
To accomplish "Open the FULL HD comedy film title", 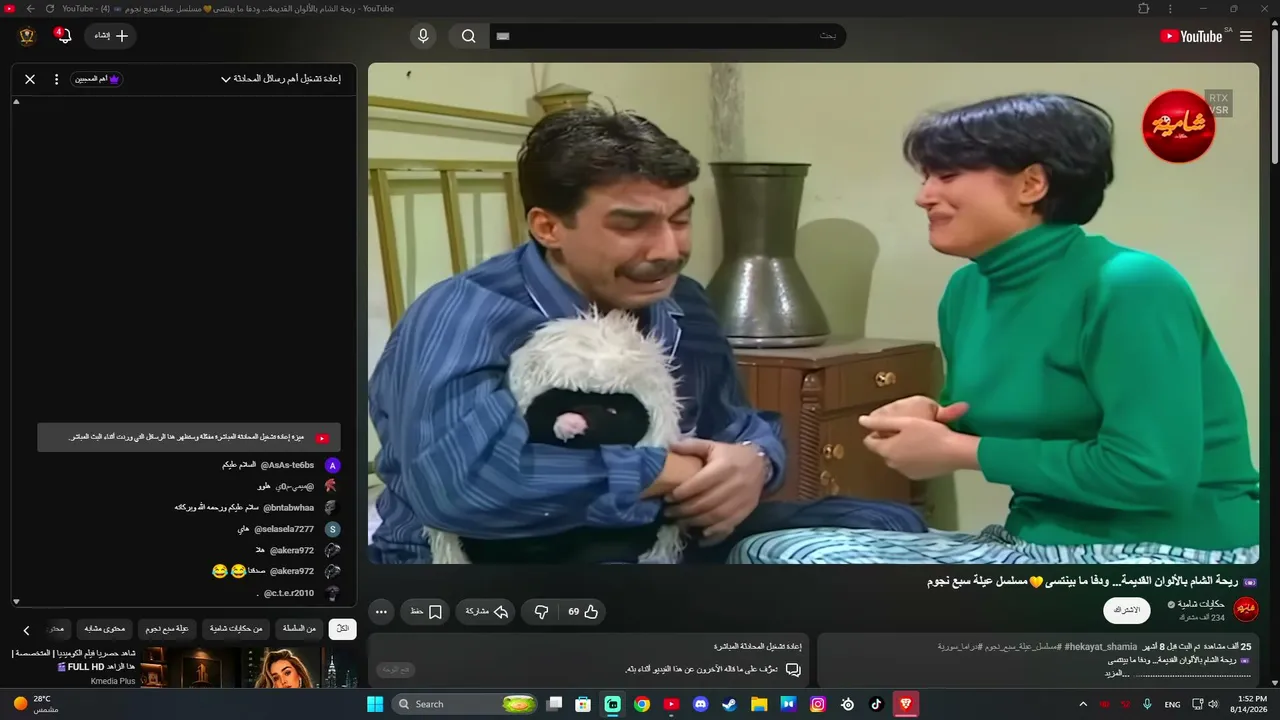I will tap(73, 660).
